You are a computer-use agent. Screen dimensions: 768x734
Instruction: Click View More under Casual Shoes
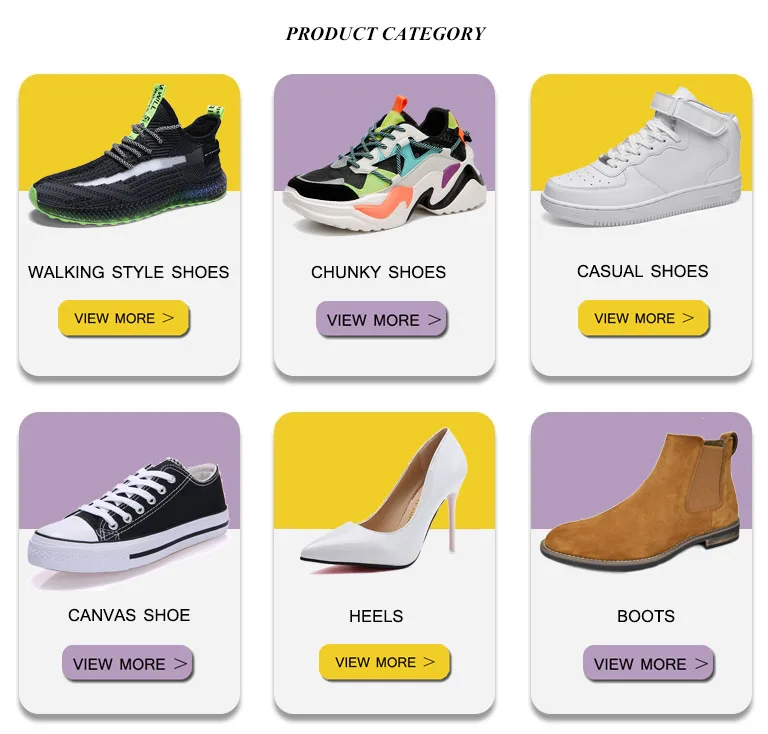click(x=644, y=318)
